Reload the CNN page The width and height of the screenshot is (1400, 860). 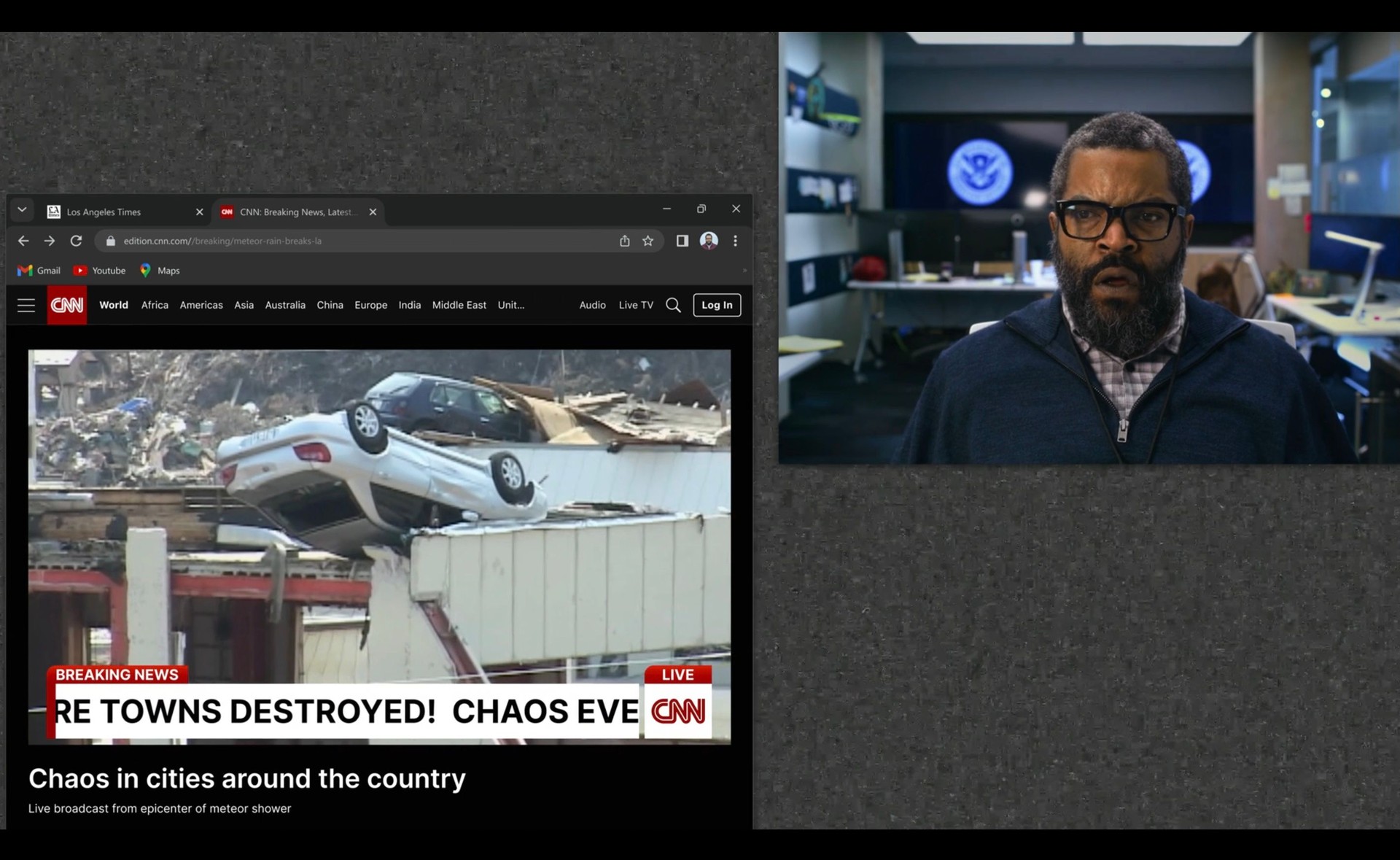[x=76, y=241]
